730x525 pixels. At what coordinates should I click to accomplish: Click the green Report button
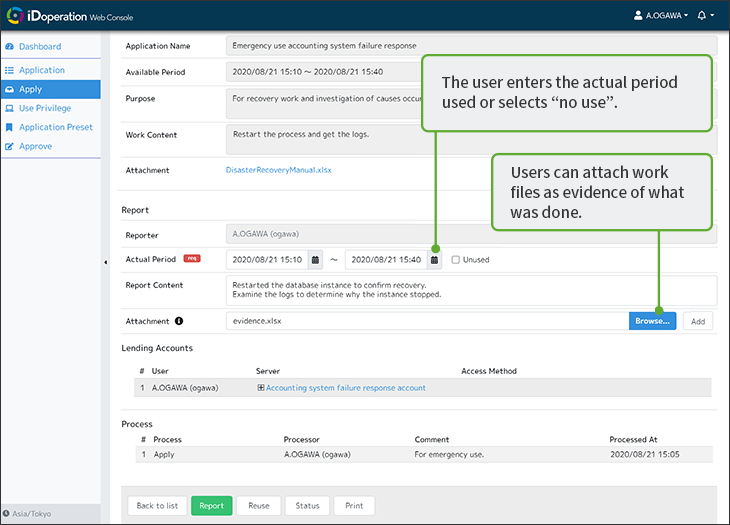[x=211, y=506]
